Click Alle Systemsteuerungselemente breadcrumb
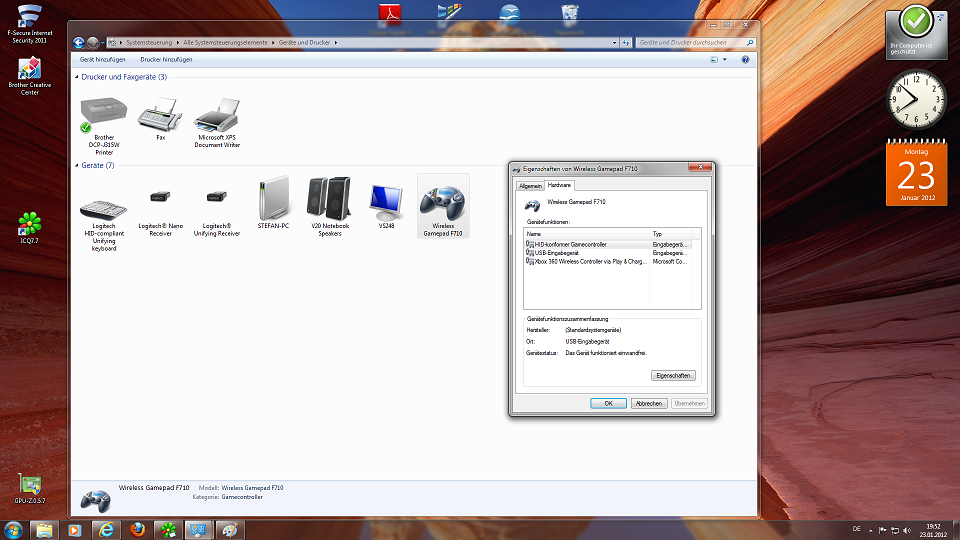 pos(225,43)
